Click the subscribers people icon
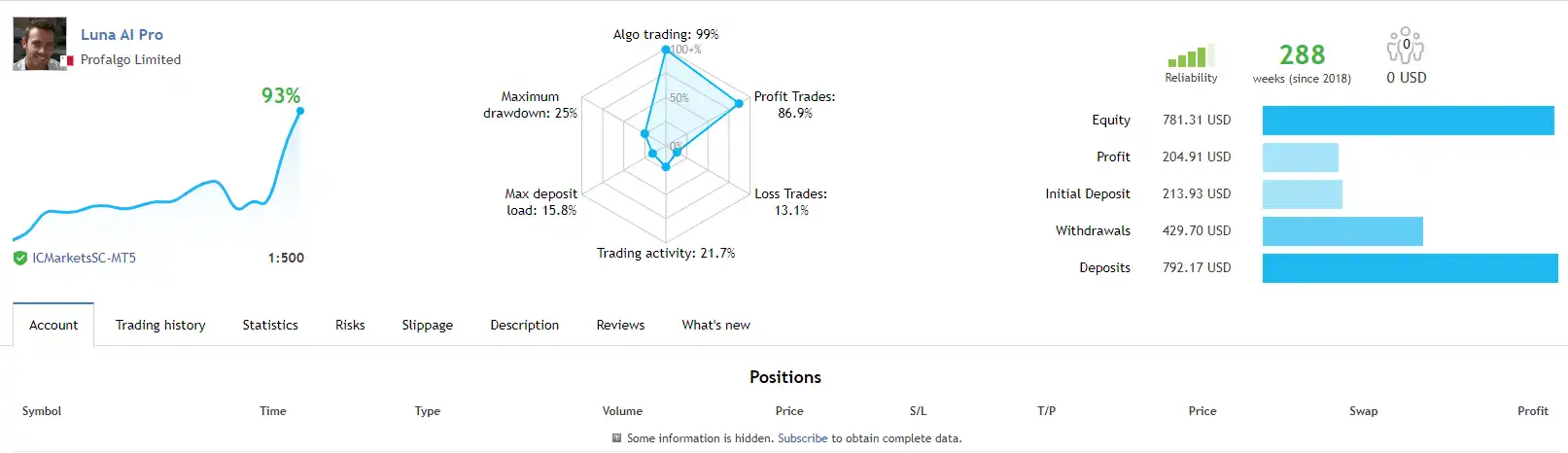 tap(1406, 46)
